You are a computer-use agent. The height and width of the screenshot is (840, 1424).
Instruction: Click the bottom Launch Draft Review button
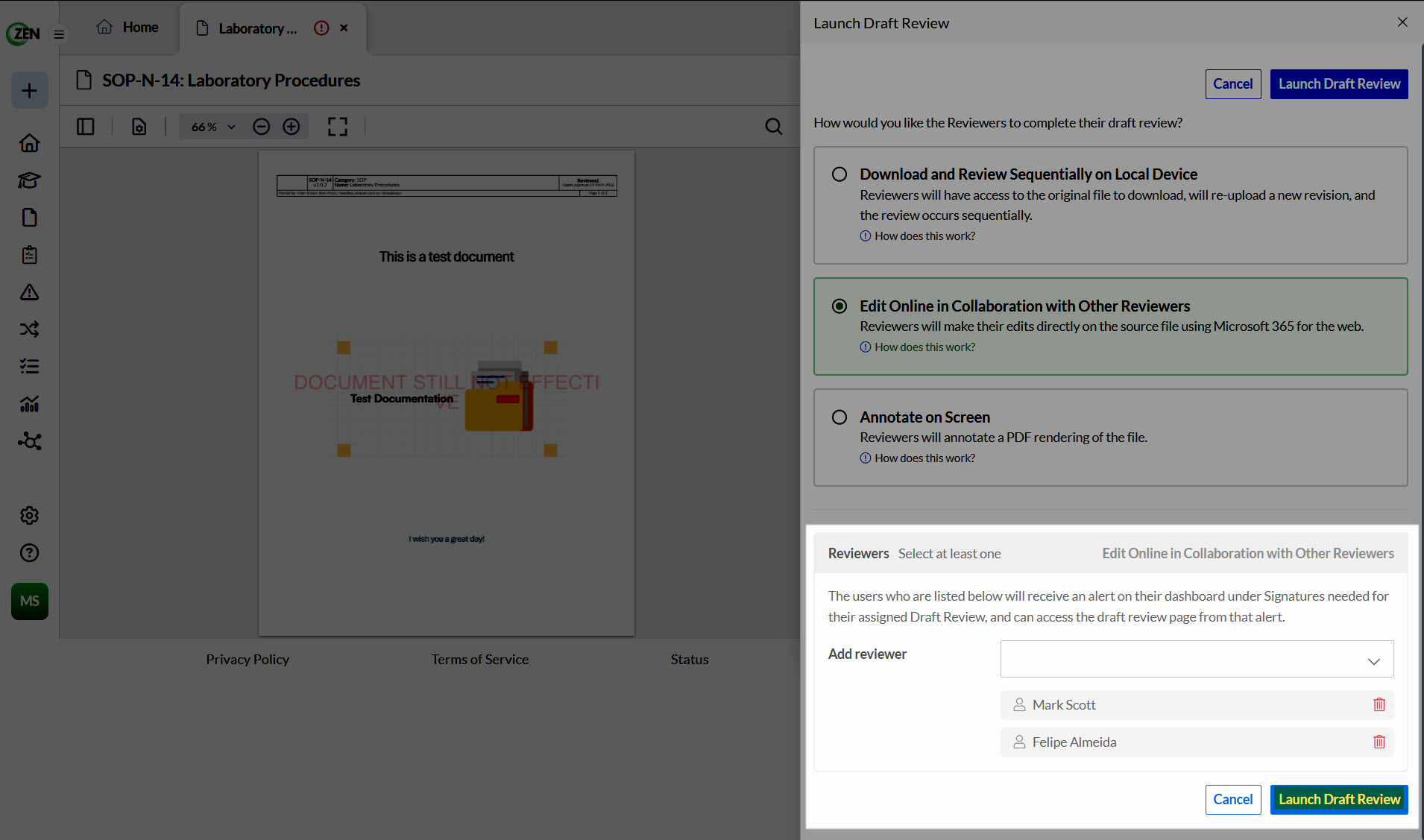tap(1339, 800)
